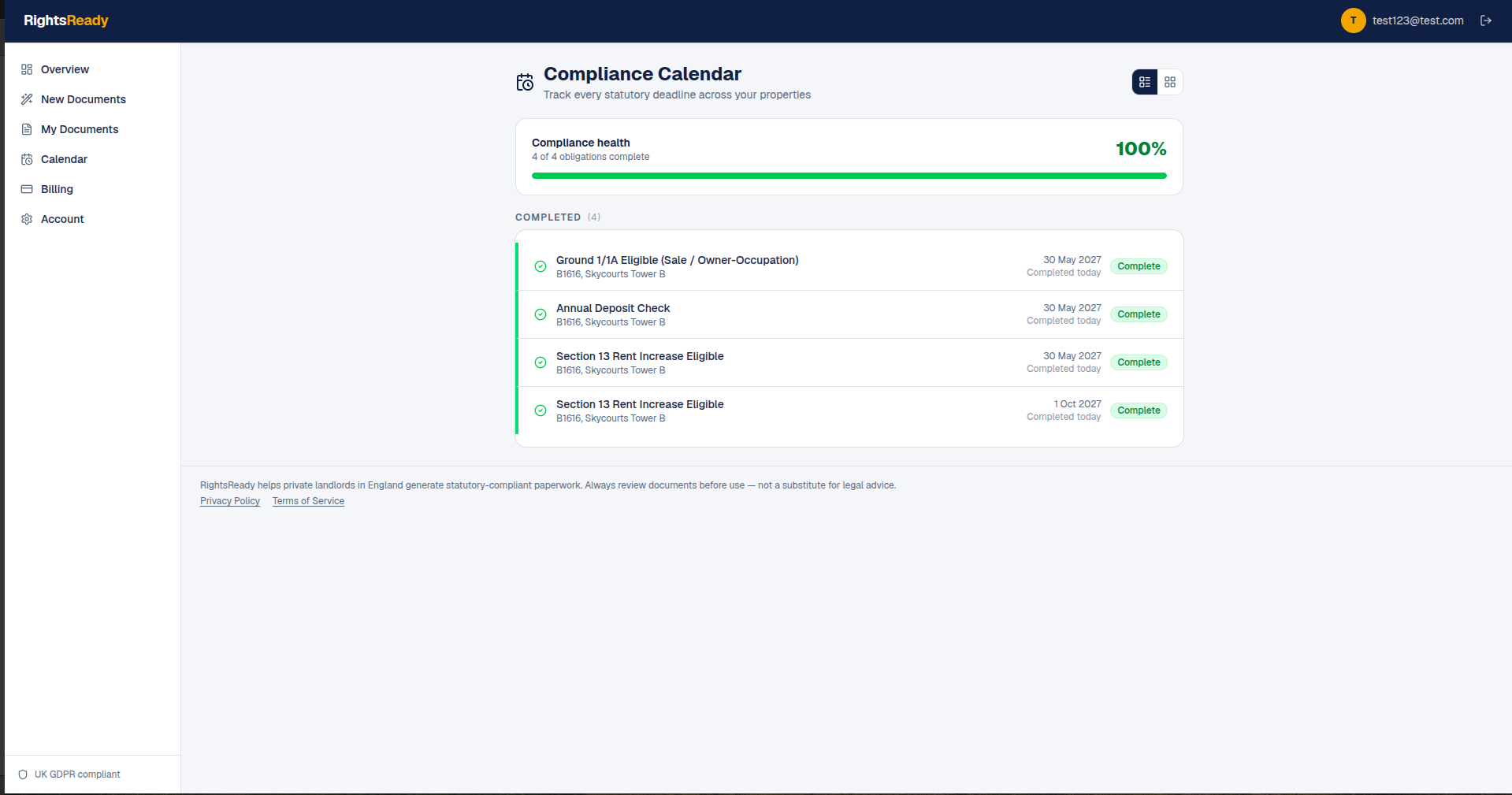Click the COMPLETED (4) section heading
Image resolution: width=1512 pixels, height=795 pixels.
coord(558,217)
